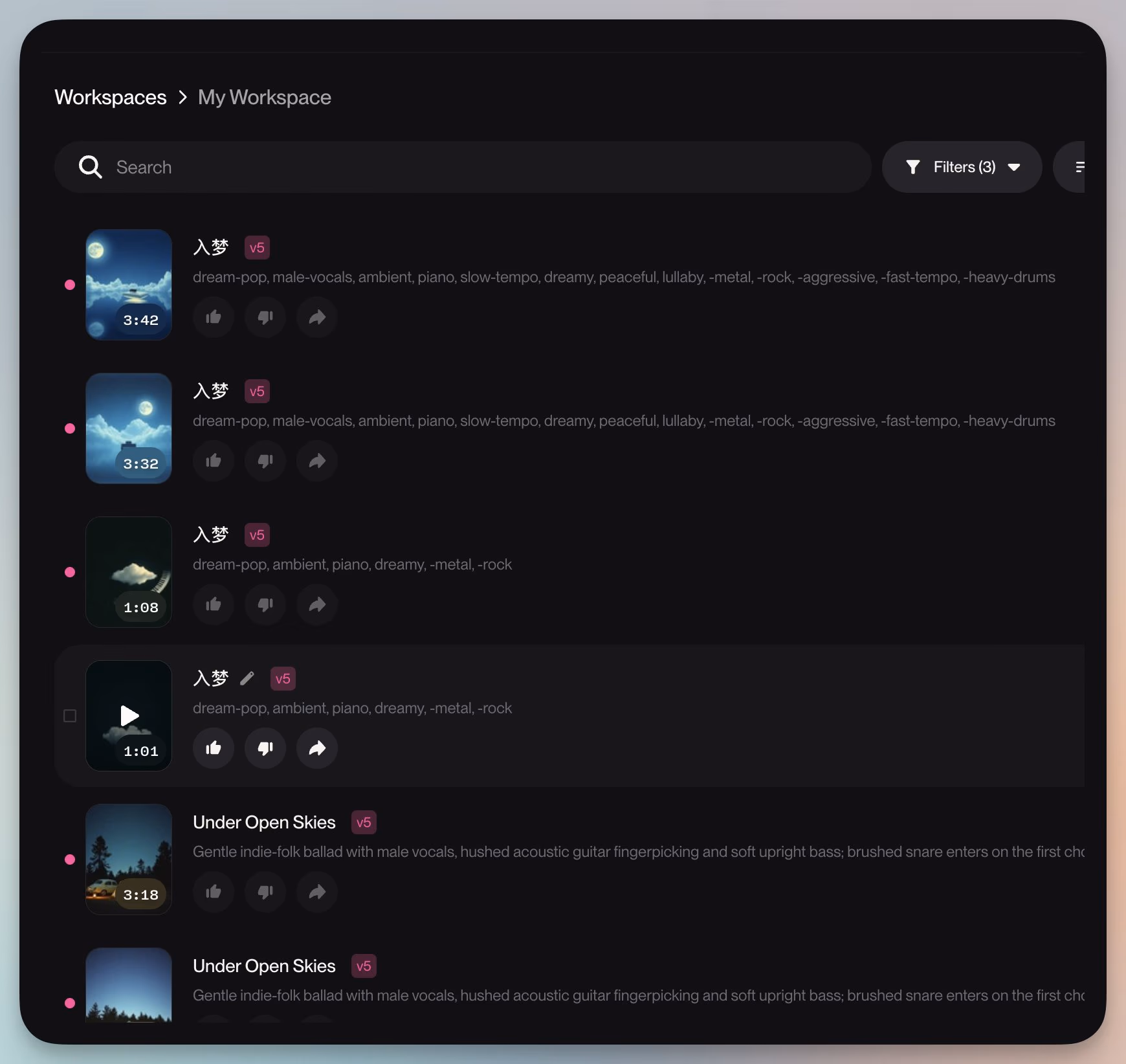Share the 3:18 Under Open Skies track

pyautogui.click(x=317, y=892)
